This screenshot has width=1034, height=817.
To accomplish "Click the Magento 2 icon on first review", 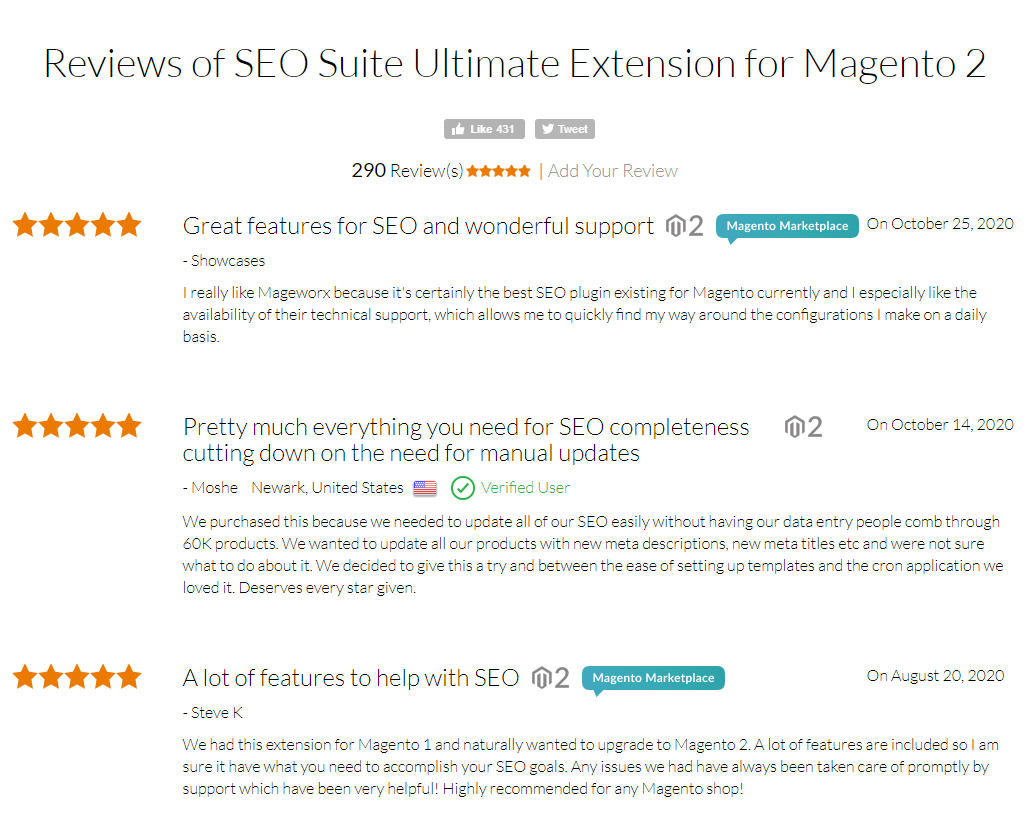I will tap(684, 225).
